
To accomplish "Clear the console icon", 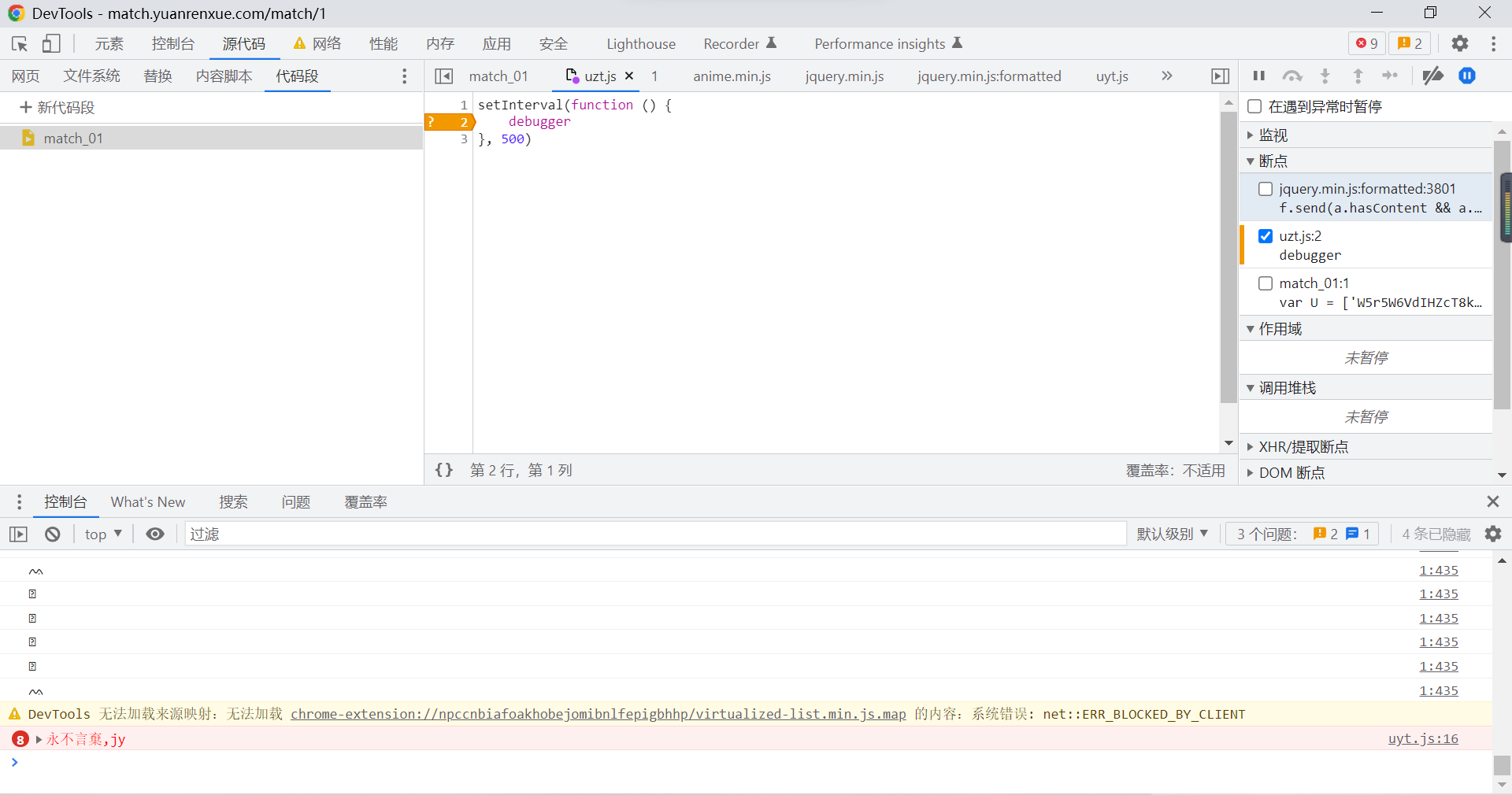I will coord(53,534).
